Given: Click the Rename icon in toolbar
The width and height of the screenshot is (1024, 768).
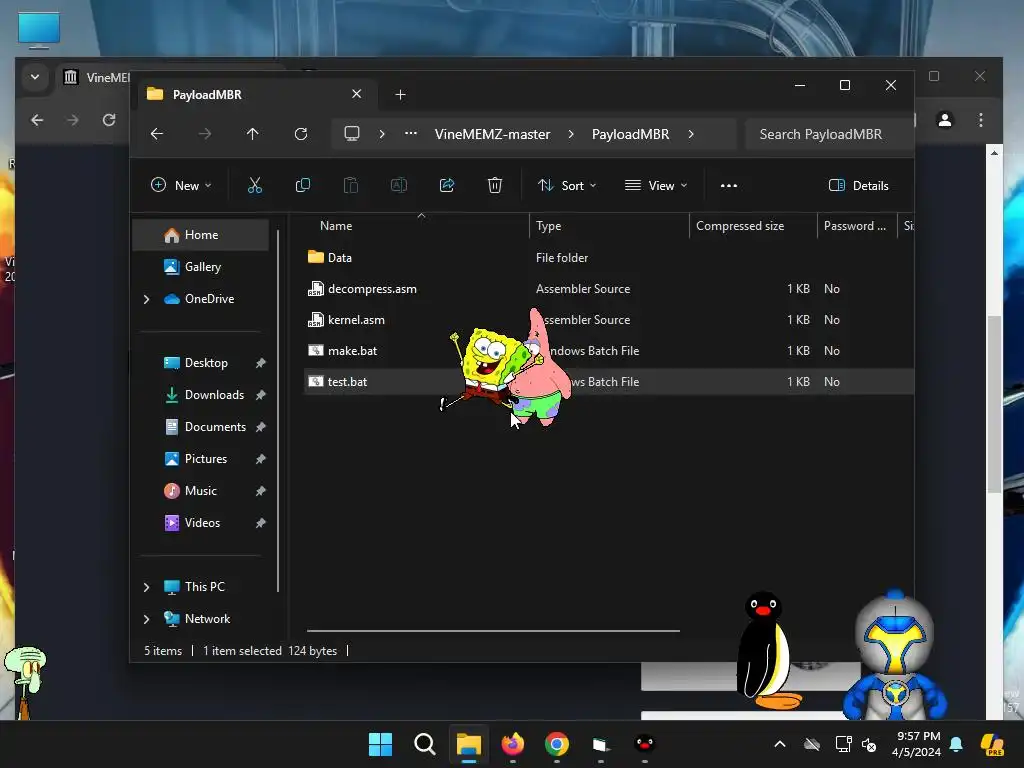Looking at the screenshot, I should click(398, 185).
